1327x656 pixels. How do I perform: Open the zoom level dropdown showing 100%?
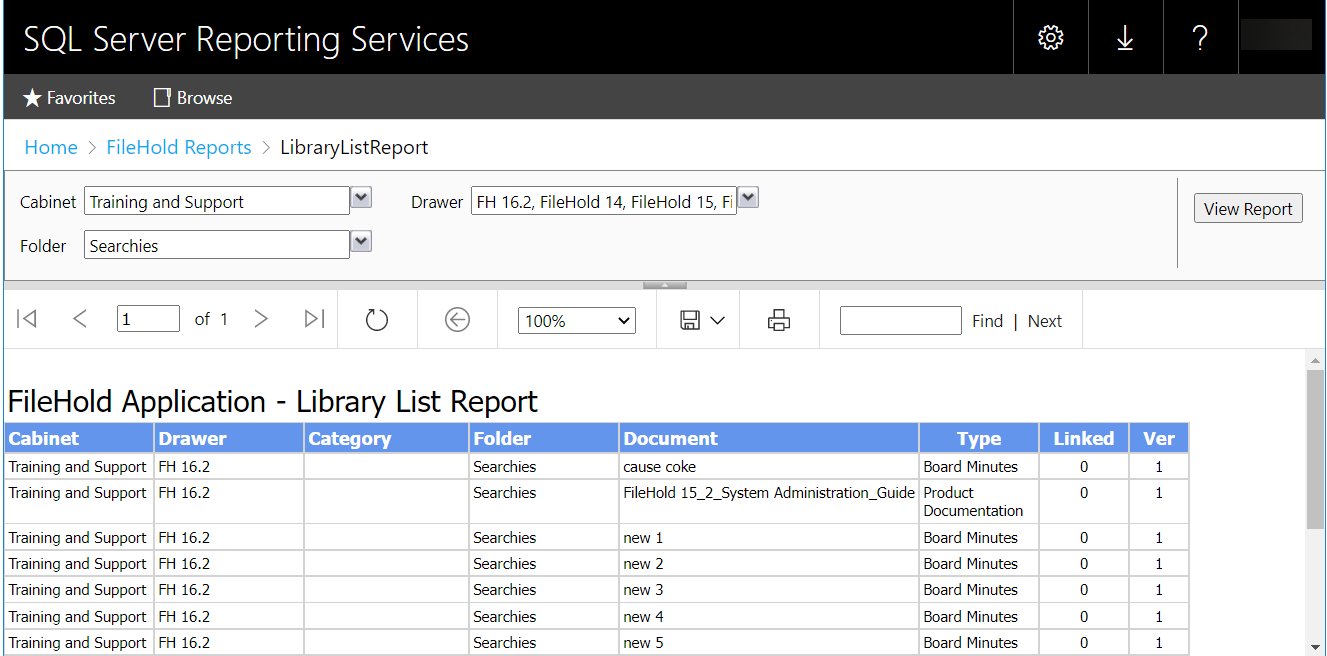576,320
